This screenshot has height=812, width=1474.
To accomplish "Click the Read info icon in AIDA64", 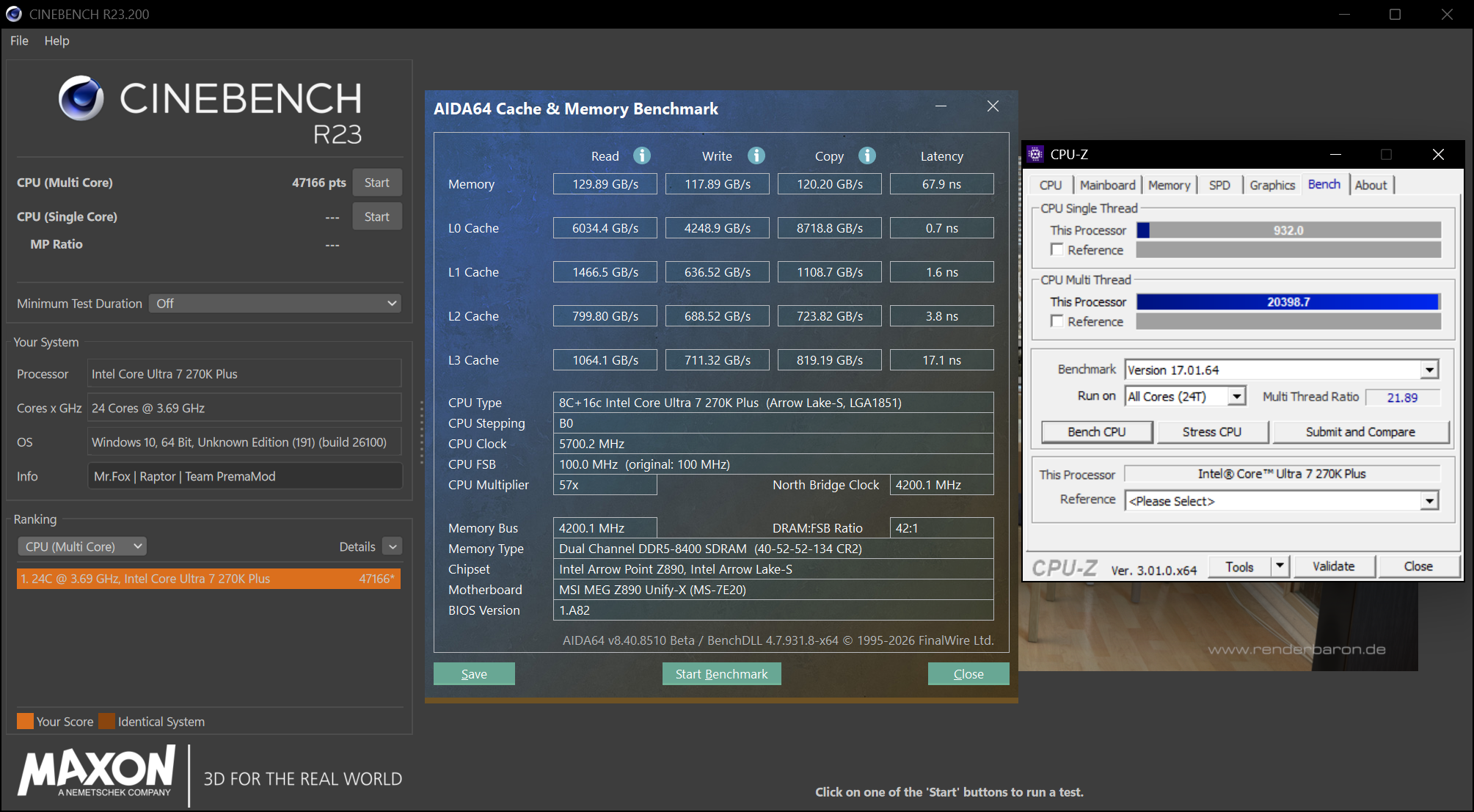I will pyautogui.click(x=642, y=156).
